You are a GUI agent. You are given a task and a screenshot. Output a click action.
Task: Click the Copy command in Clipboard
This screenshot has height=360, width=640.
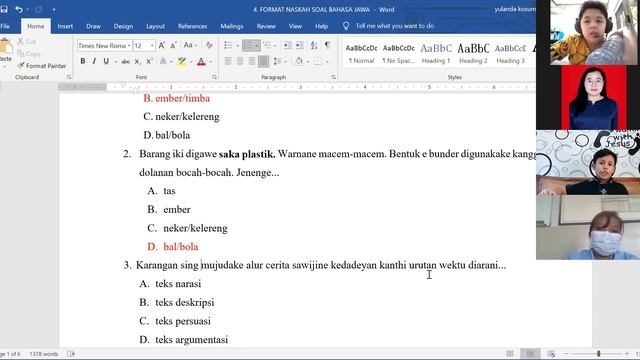29,53
